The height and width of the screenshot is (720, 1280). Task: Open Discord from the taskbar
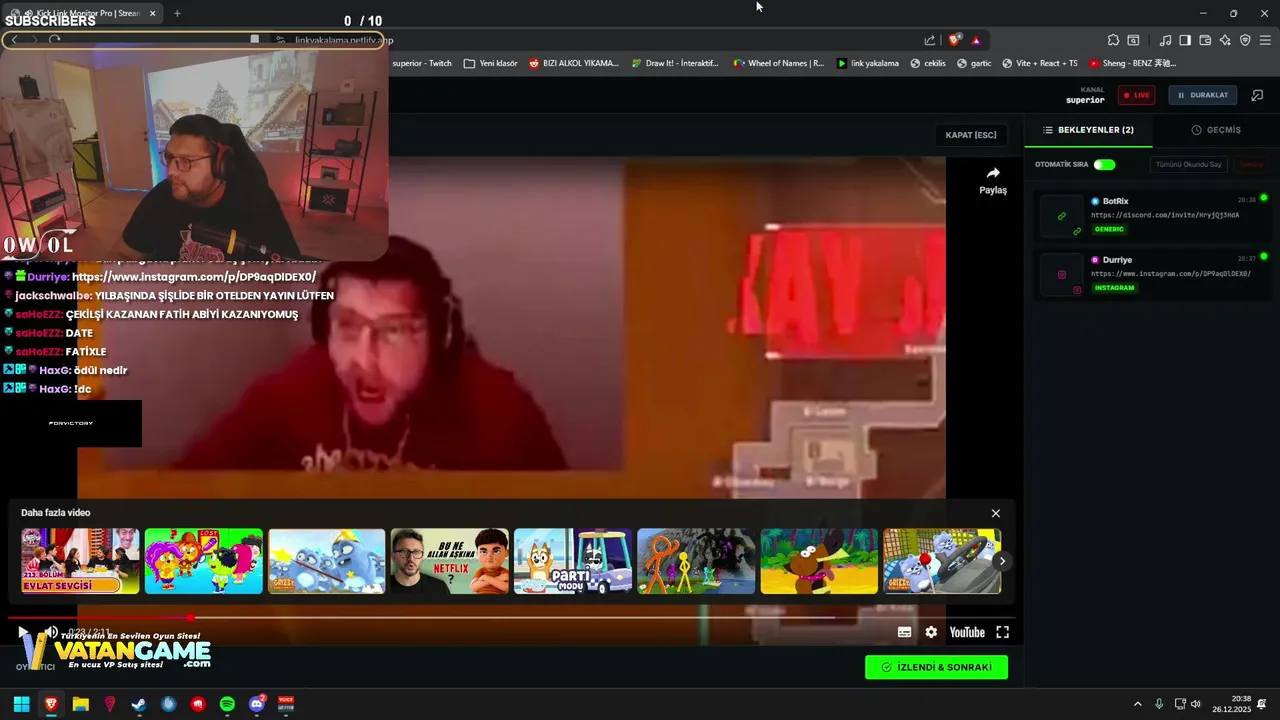(x=257, y=704)
